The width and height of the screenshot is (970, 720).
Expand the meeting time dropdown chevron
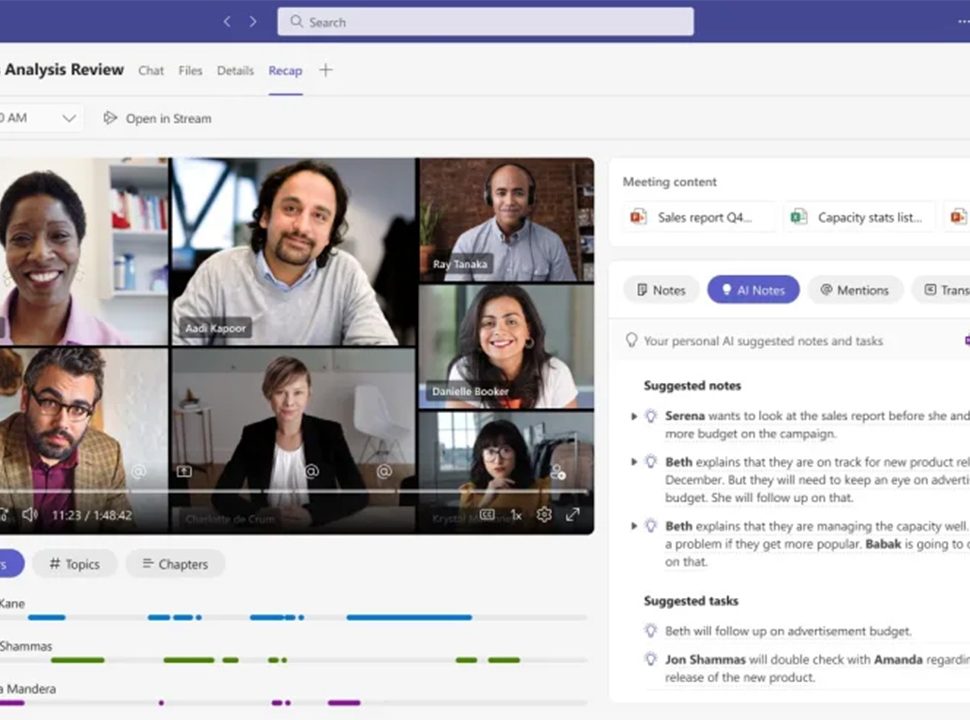tap(69, 118)
